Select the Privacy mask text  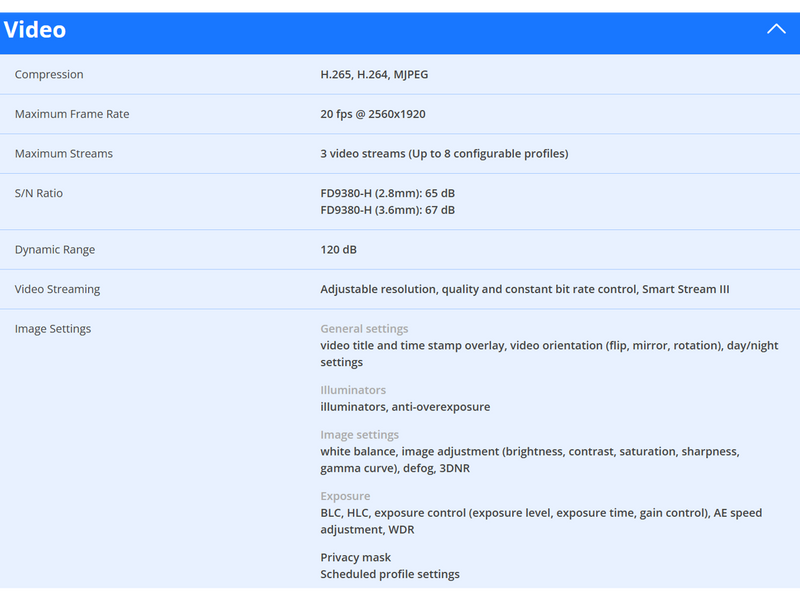356,557
